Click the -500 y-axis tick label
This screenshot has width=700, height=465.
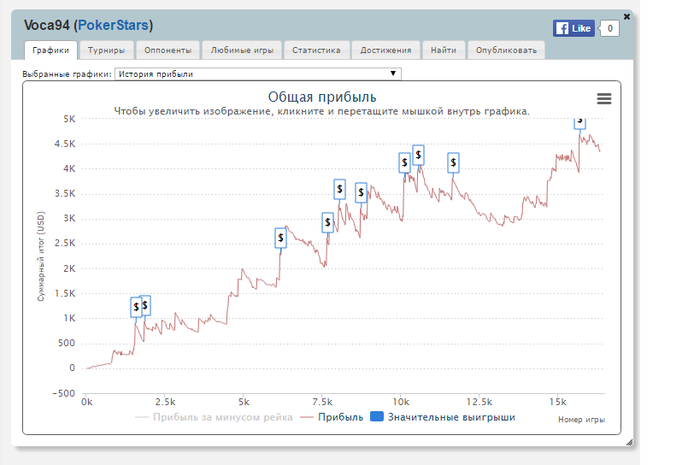pos(64,394)
